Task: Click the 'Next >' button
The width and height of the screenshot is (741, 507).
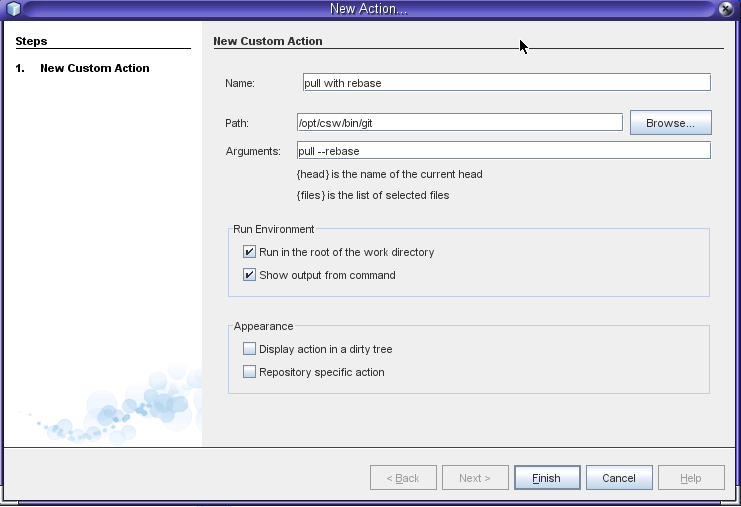Action: click(x=475, y=478)
